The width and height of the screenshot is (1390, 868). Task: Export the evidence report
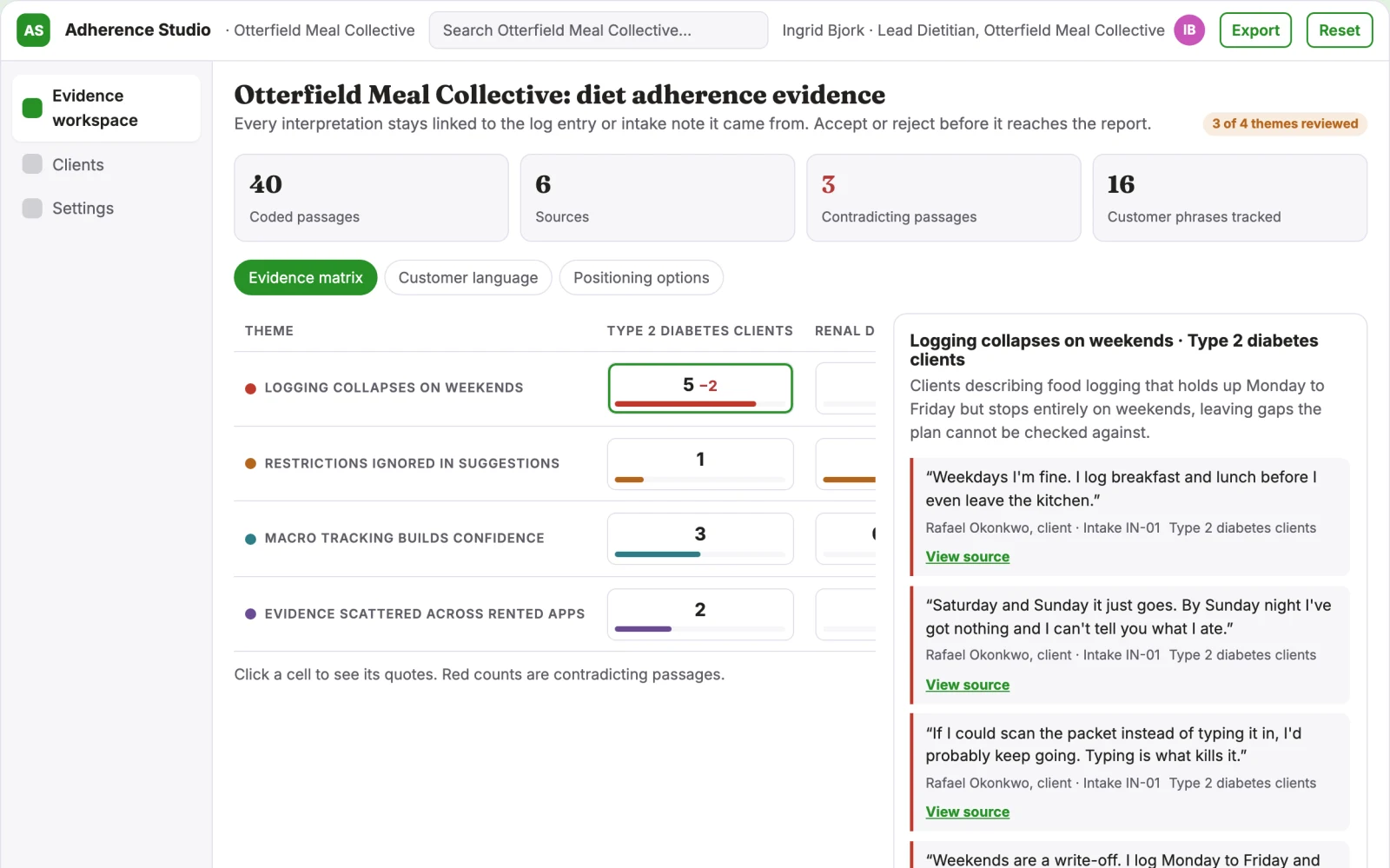click(x=1255, y=30)
